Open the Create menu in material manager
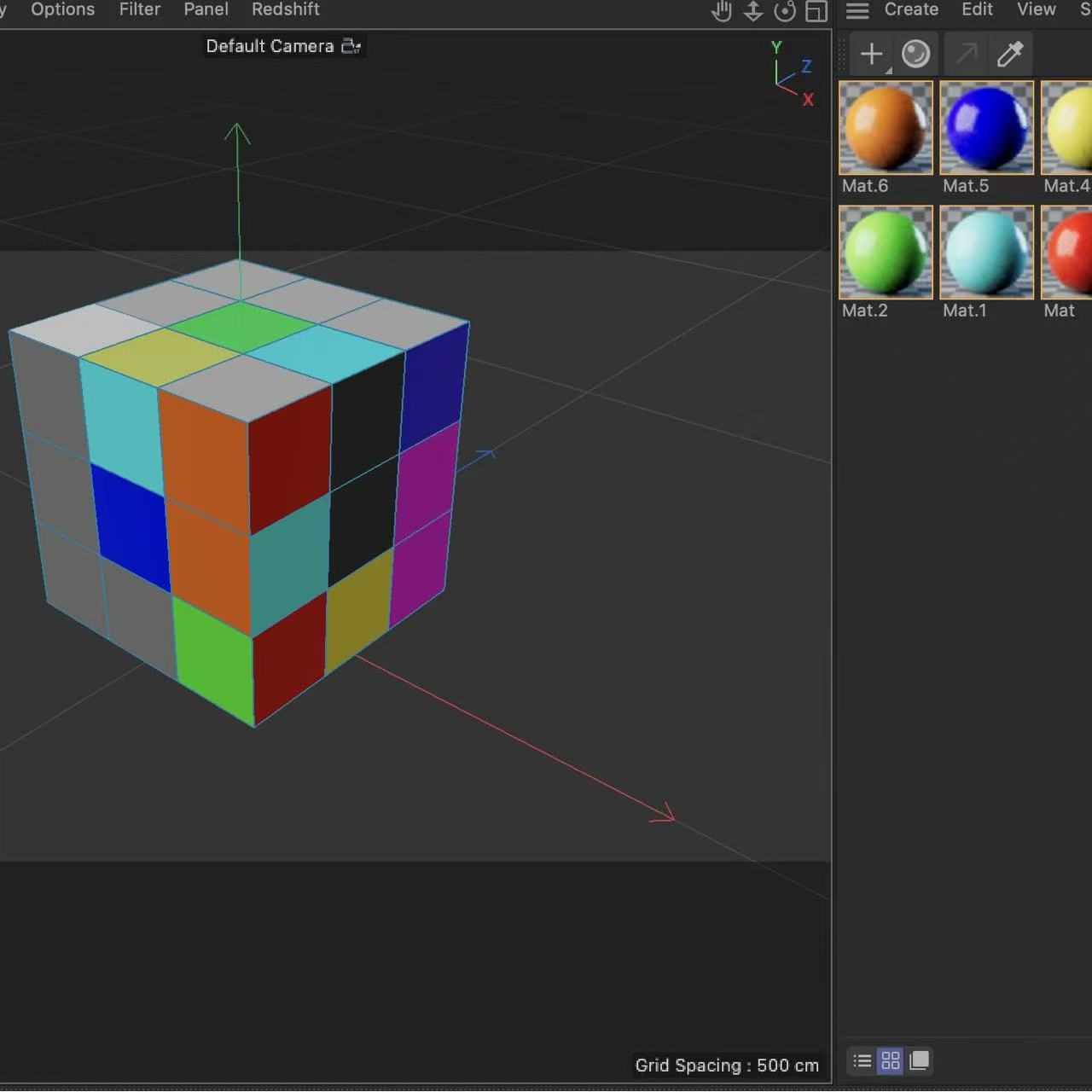Viewport: 1092px width, 1092px height. [910, 9]
